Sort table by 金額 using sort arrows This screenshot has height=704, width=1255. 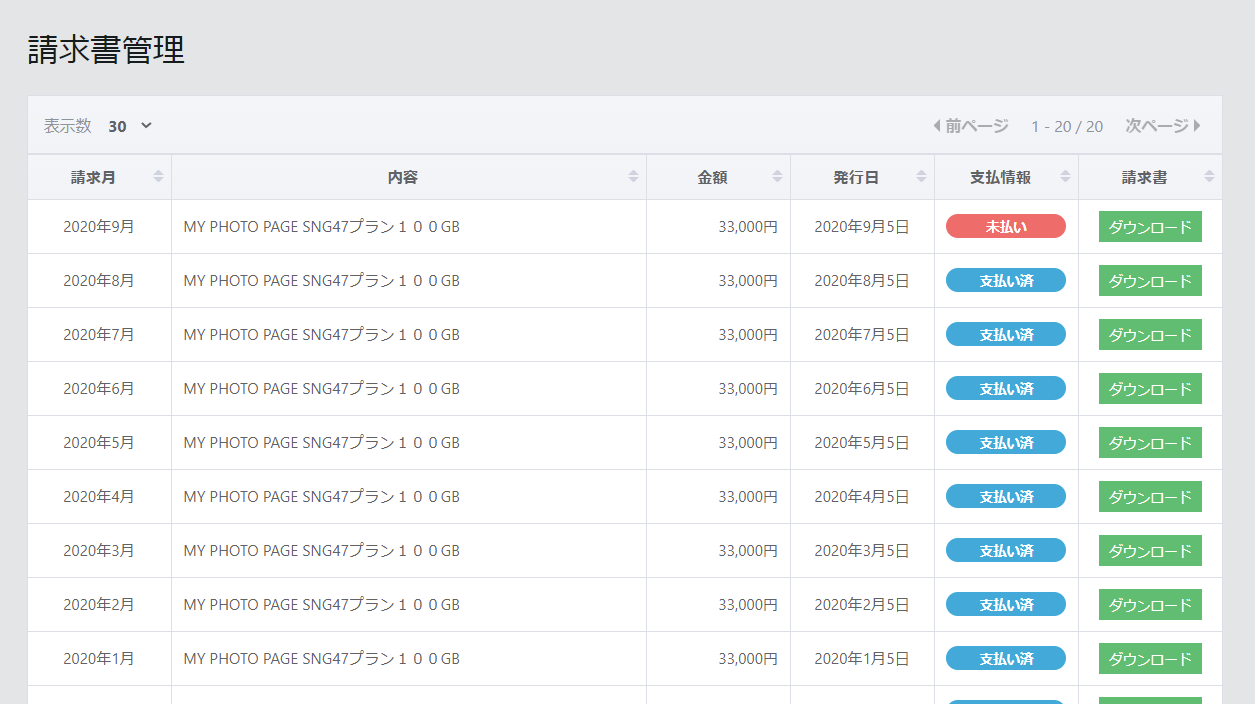(x=777, y=177)
